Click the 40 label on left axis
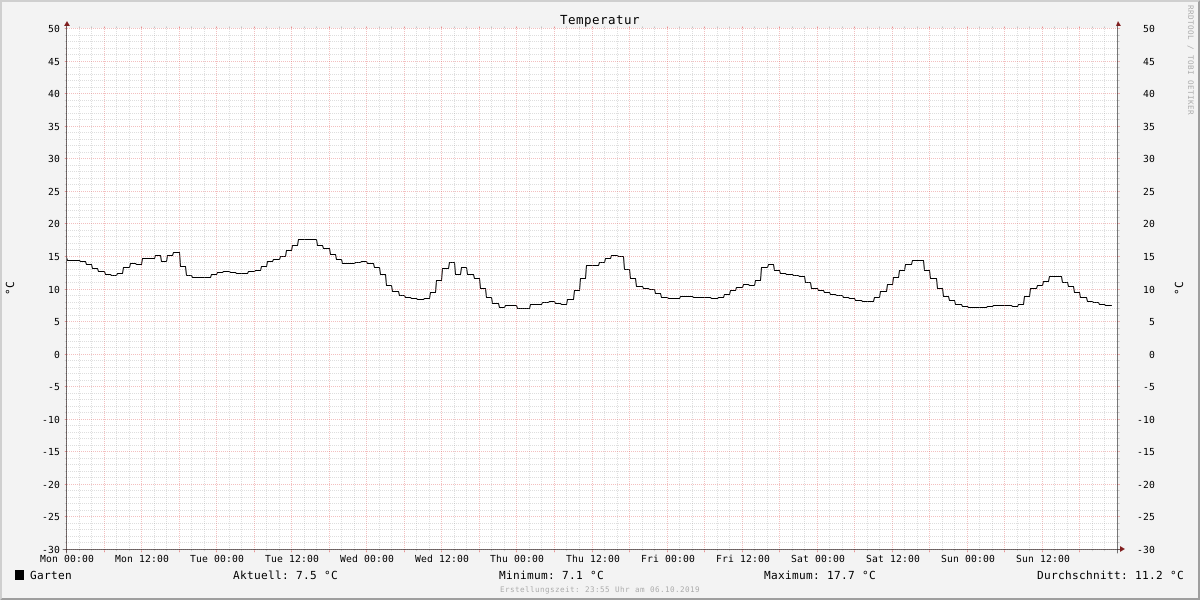Viewport: 1200px width, 600px height. click(x=54, y=94)
